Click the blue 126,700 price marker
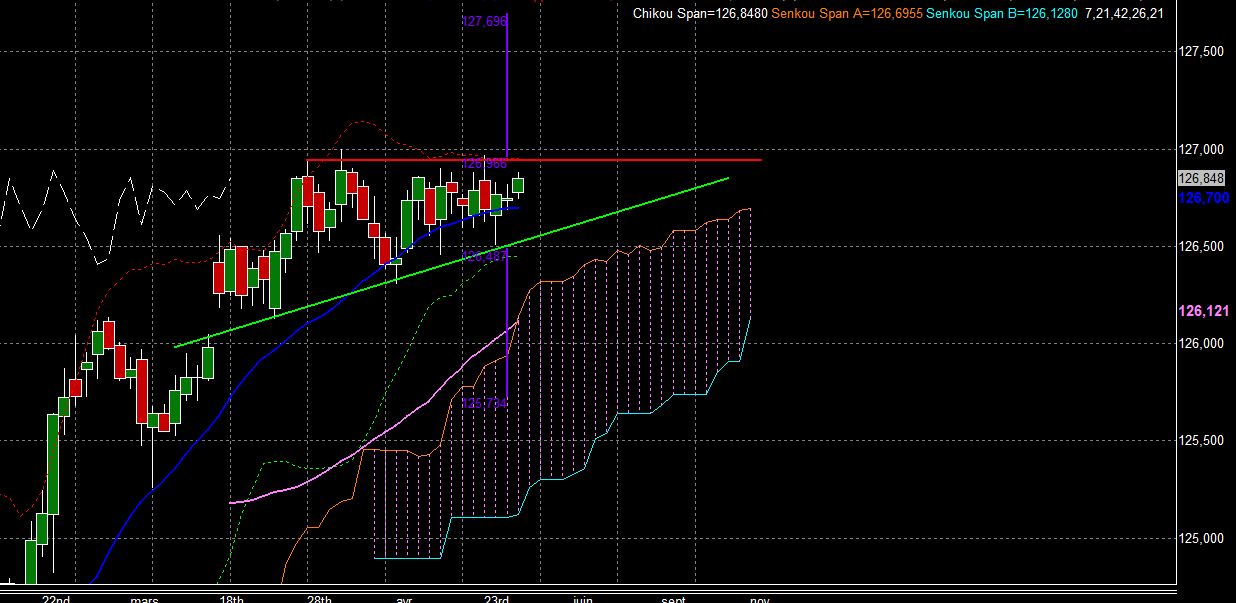Viewport: 1236px width, 603px height. [x=1203, y=198]
